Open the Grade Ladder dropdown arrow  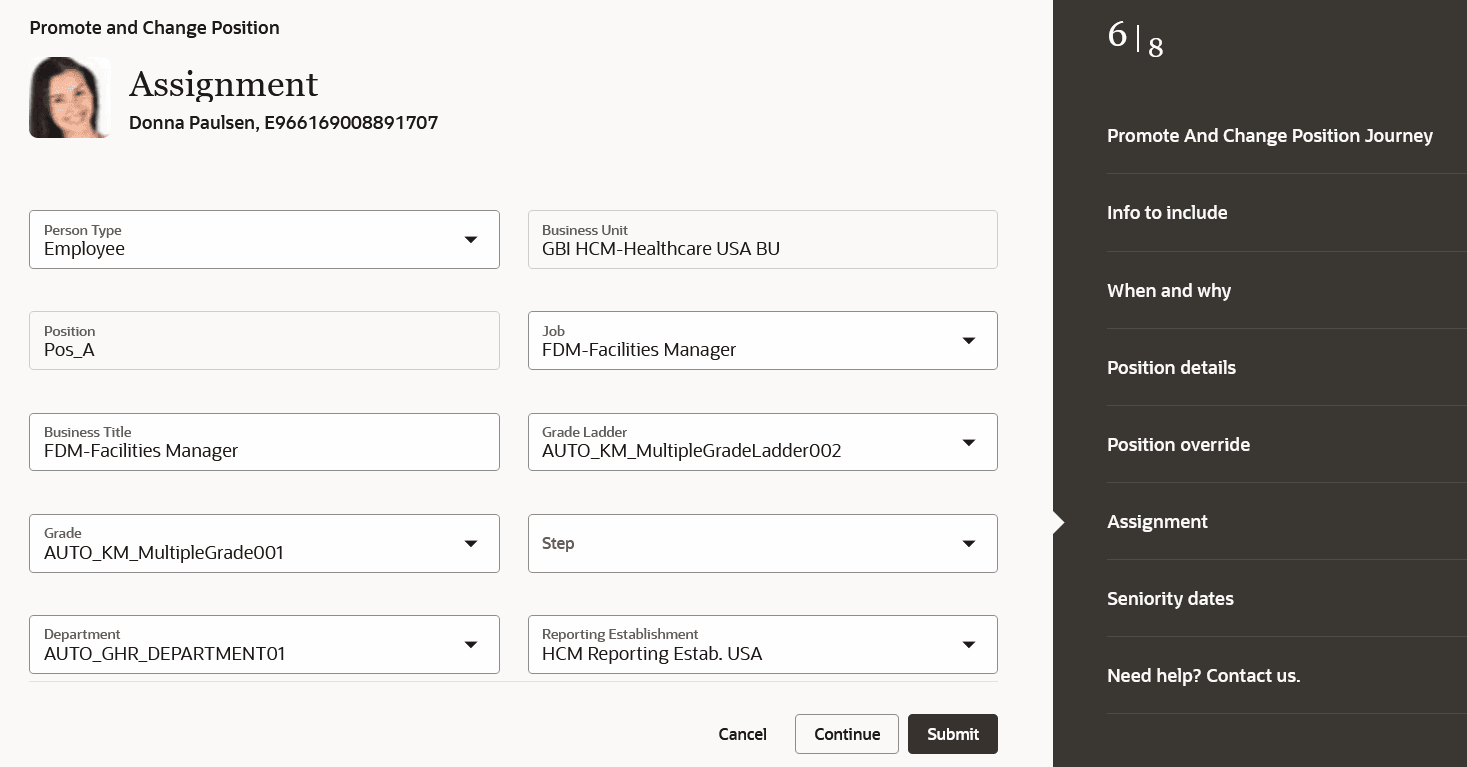[968, 442]
